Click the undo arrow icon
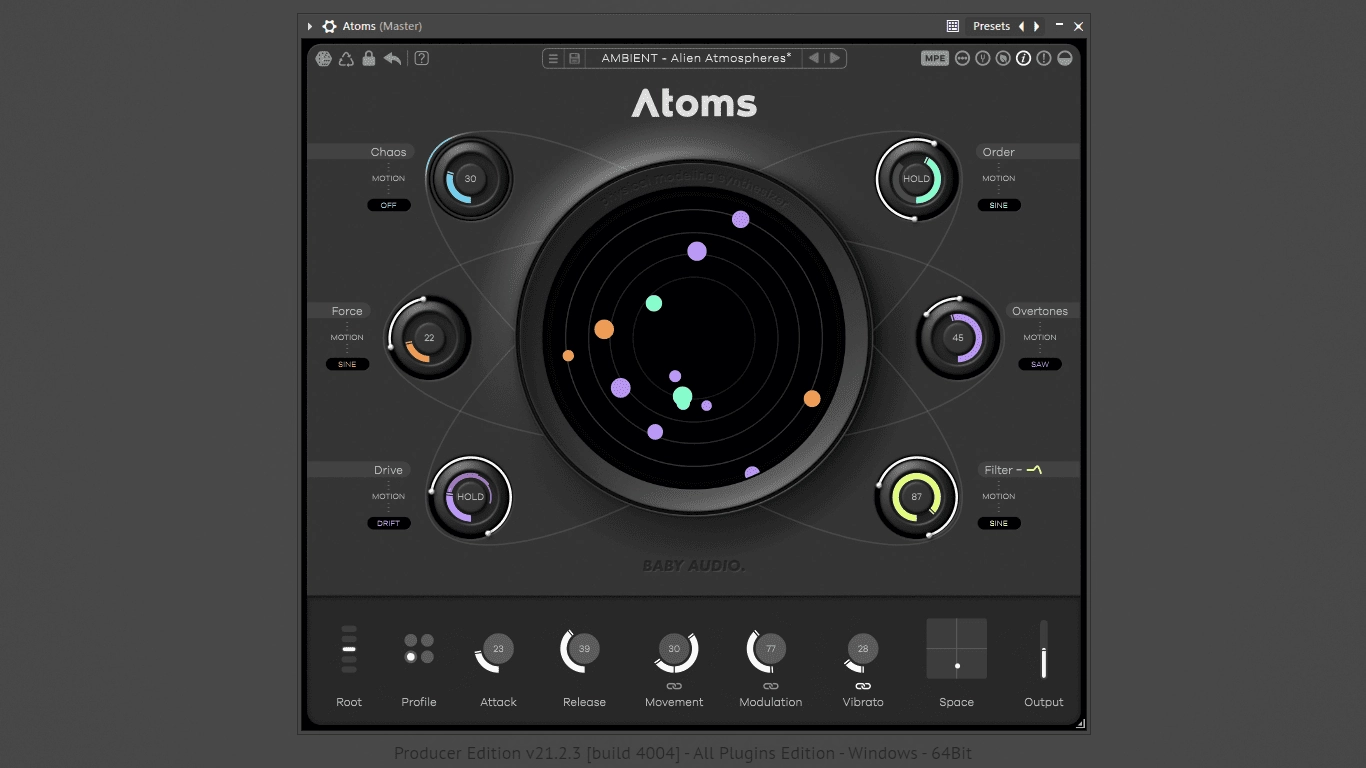Viewport: 1366px width, 768px height. (392, 58)
